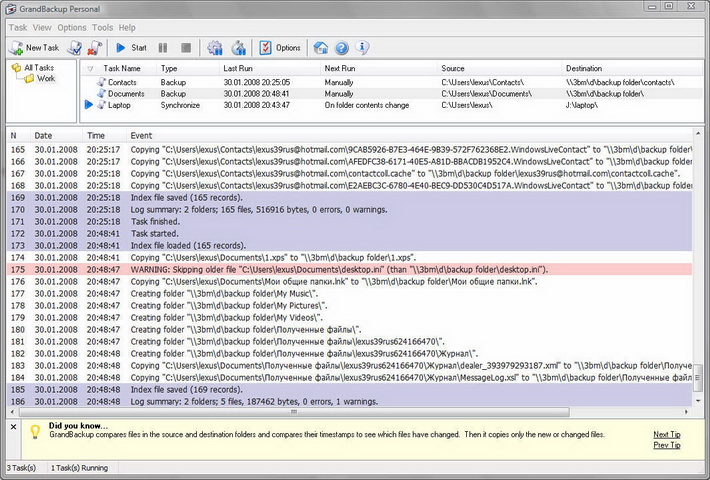710x480 pixels.
Task: Click the GrandBackup title bar app icon
Action: coord(11,9)
